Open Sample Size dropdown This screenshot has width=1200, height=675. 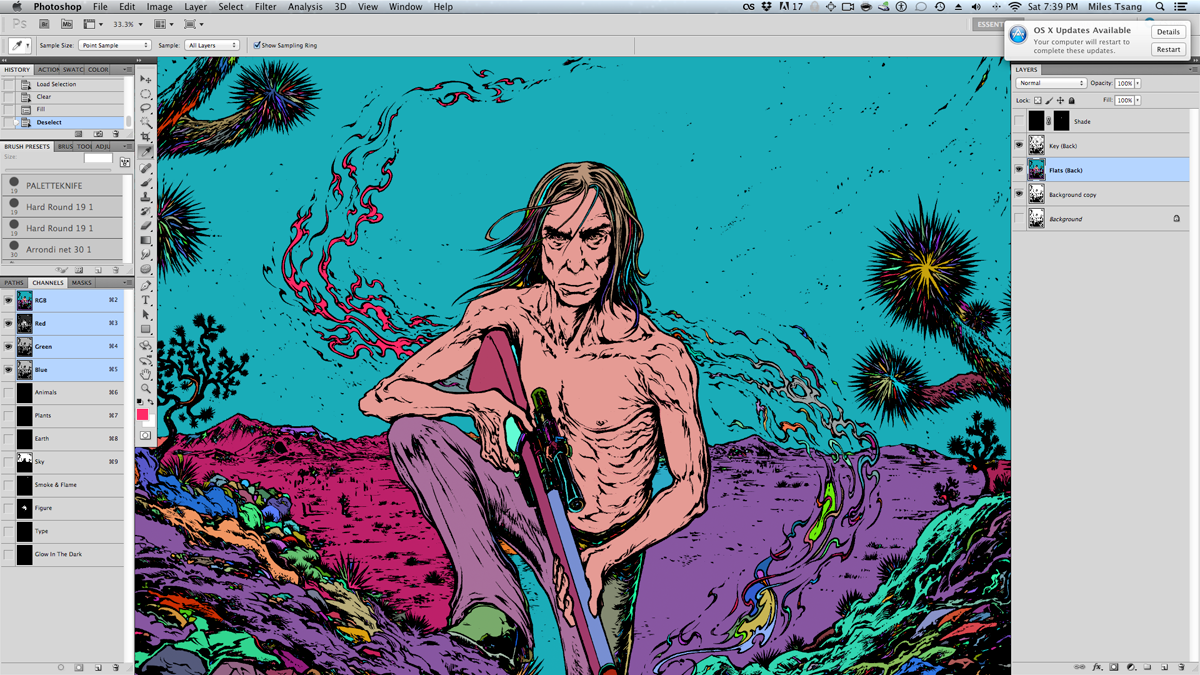pyautogui.click(x=114, y=45)
